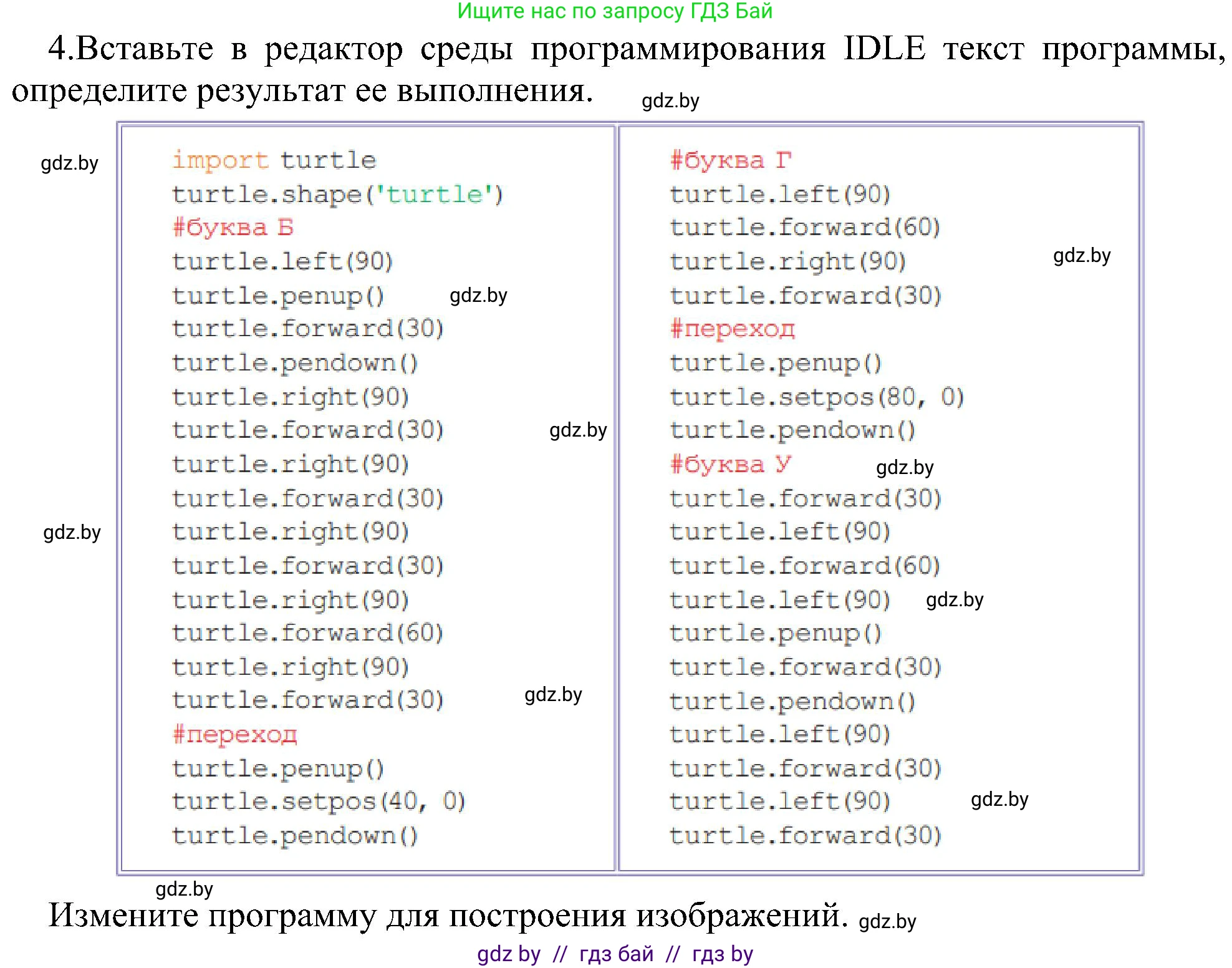
Task: Click the purple "gdz by // гдз бай" footer link
Action: point(615,954)
